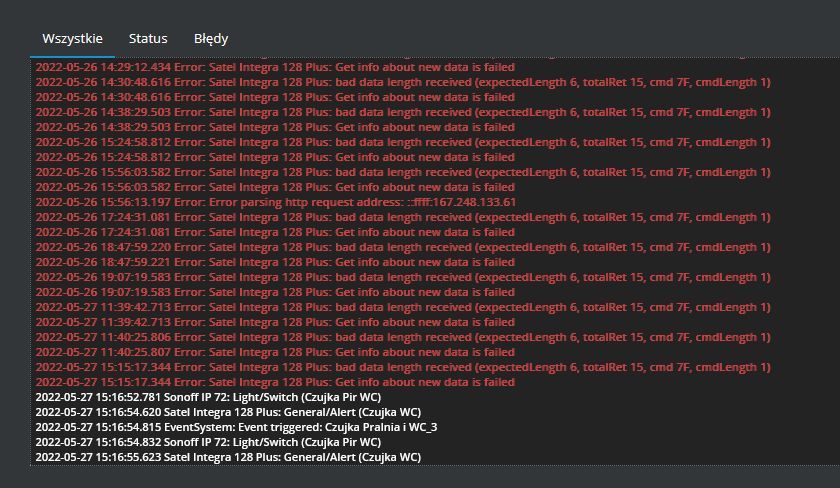Click the 15:24:58.812 Get info failed entry
The image size is (840, 488).
275,157
